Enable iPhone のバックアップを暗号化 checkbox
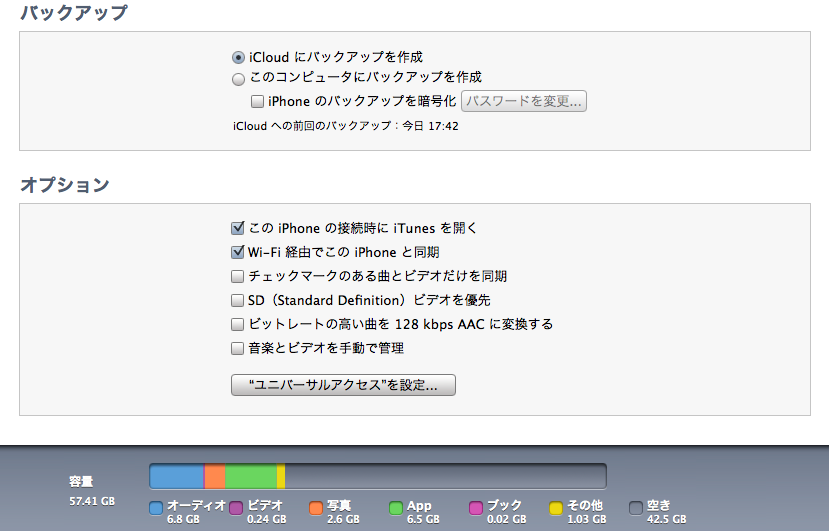The height and width of the screenshot is (531, 829). point(257,101)
